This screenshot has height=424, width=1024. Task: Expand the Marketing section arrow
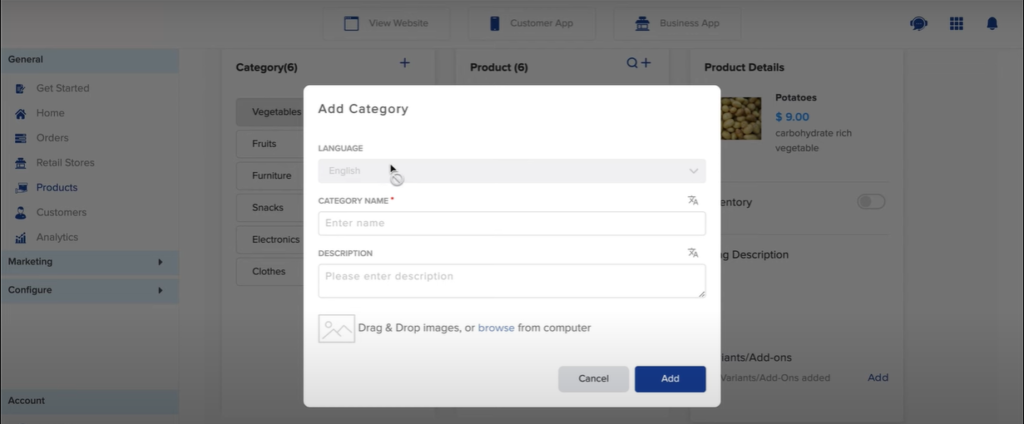click(160, 262)
